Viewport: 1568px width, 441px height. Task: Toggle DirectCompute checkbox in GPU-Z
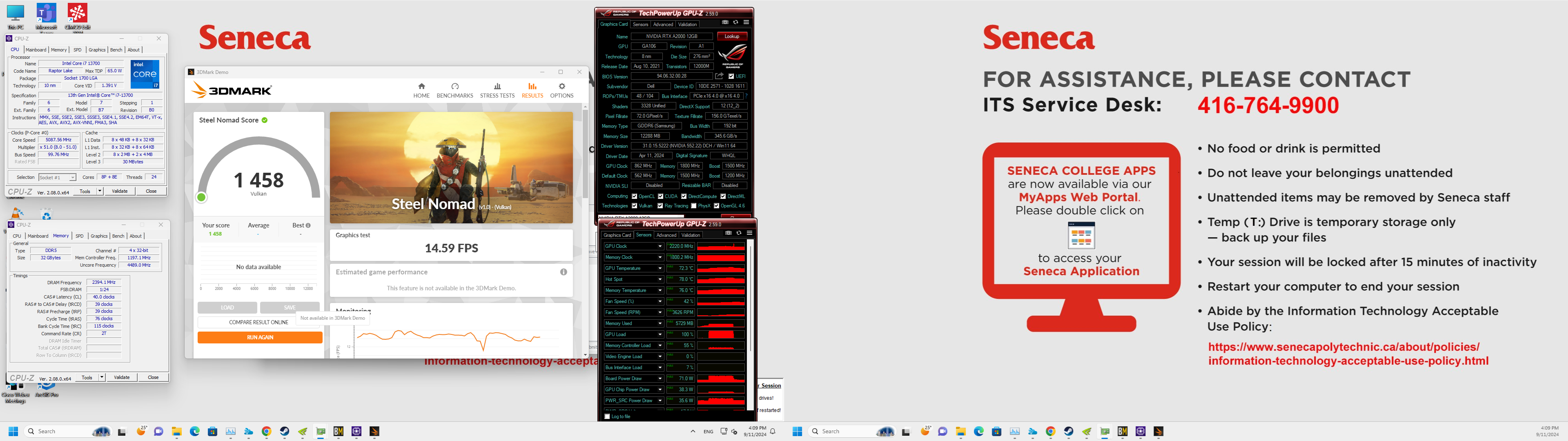pos(684,196)
